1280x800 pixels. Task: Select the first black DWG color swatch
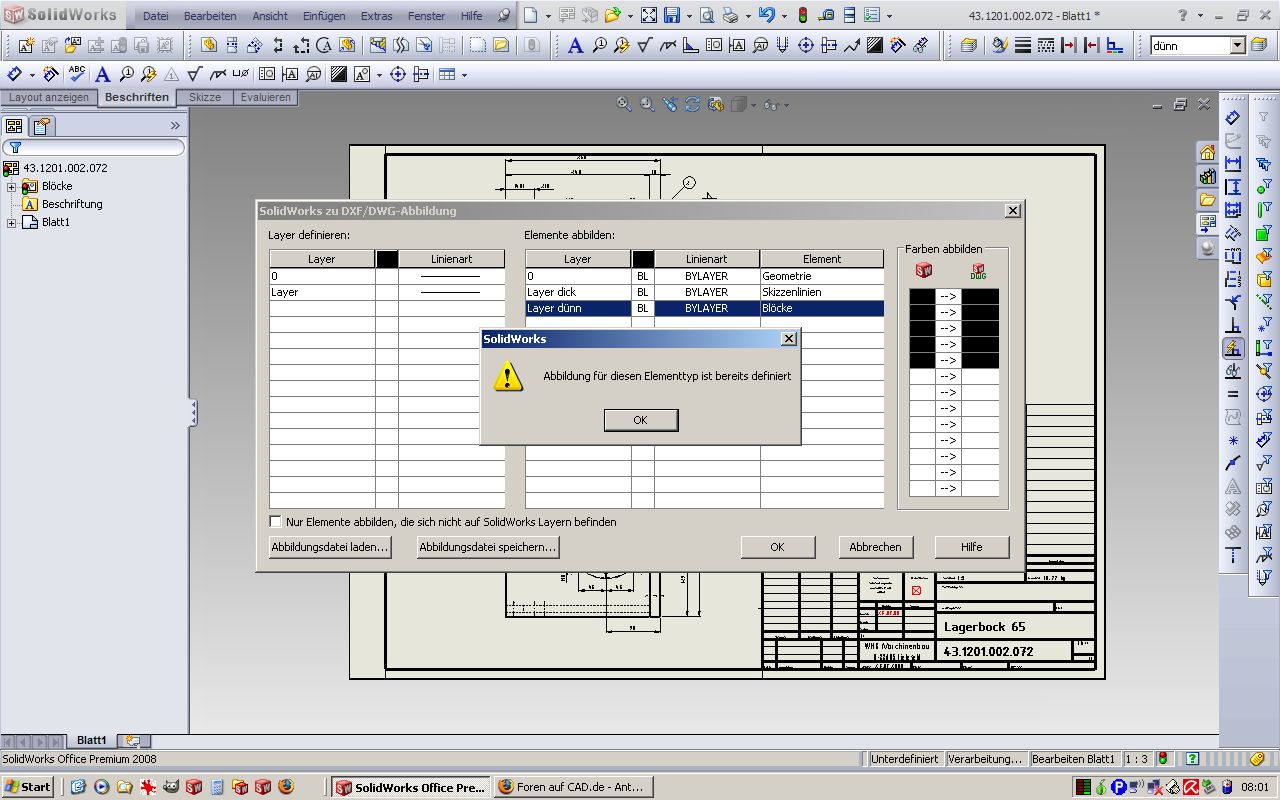(980, 296)
